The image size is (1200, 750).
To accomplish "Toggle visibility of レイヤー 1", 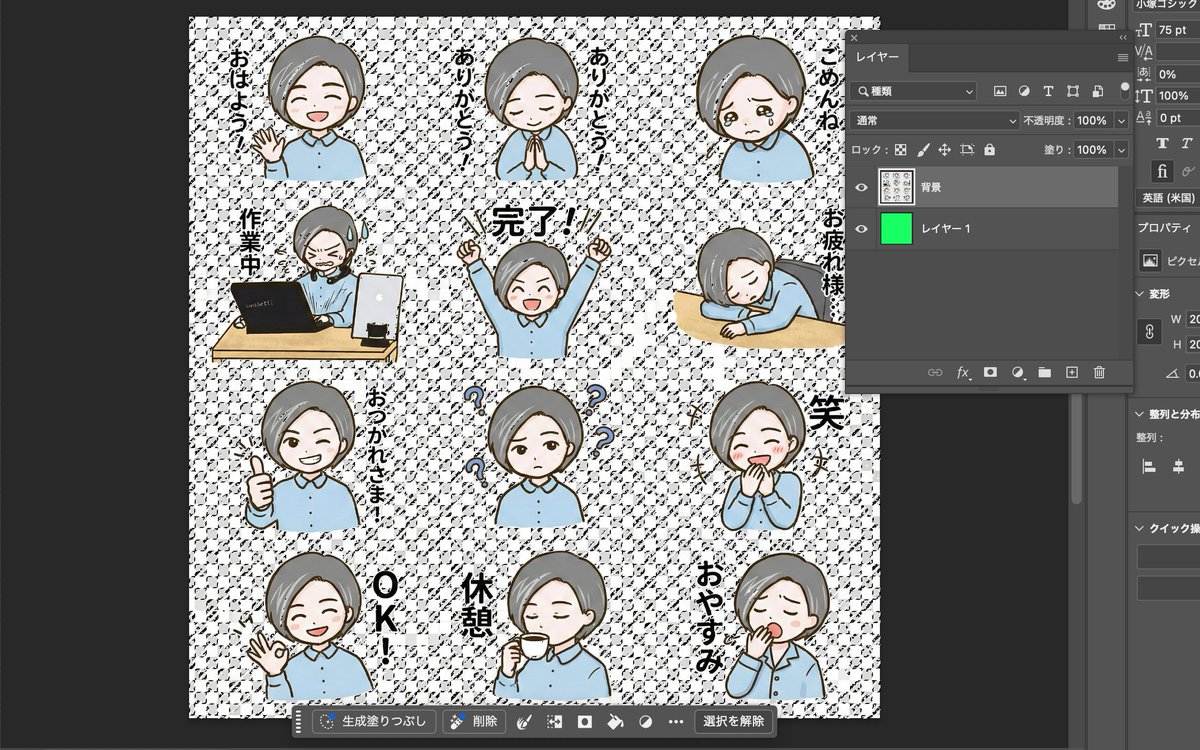I will pos(861,229).
